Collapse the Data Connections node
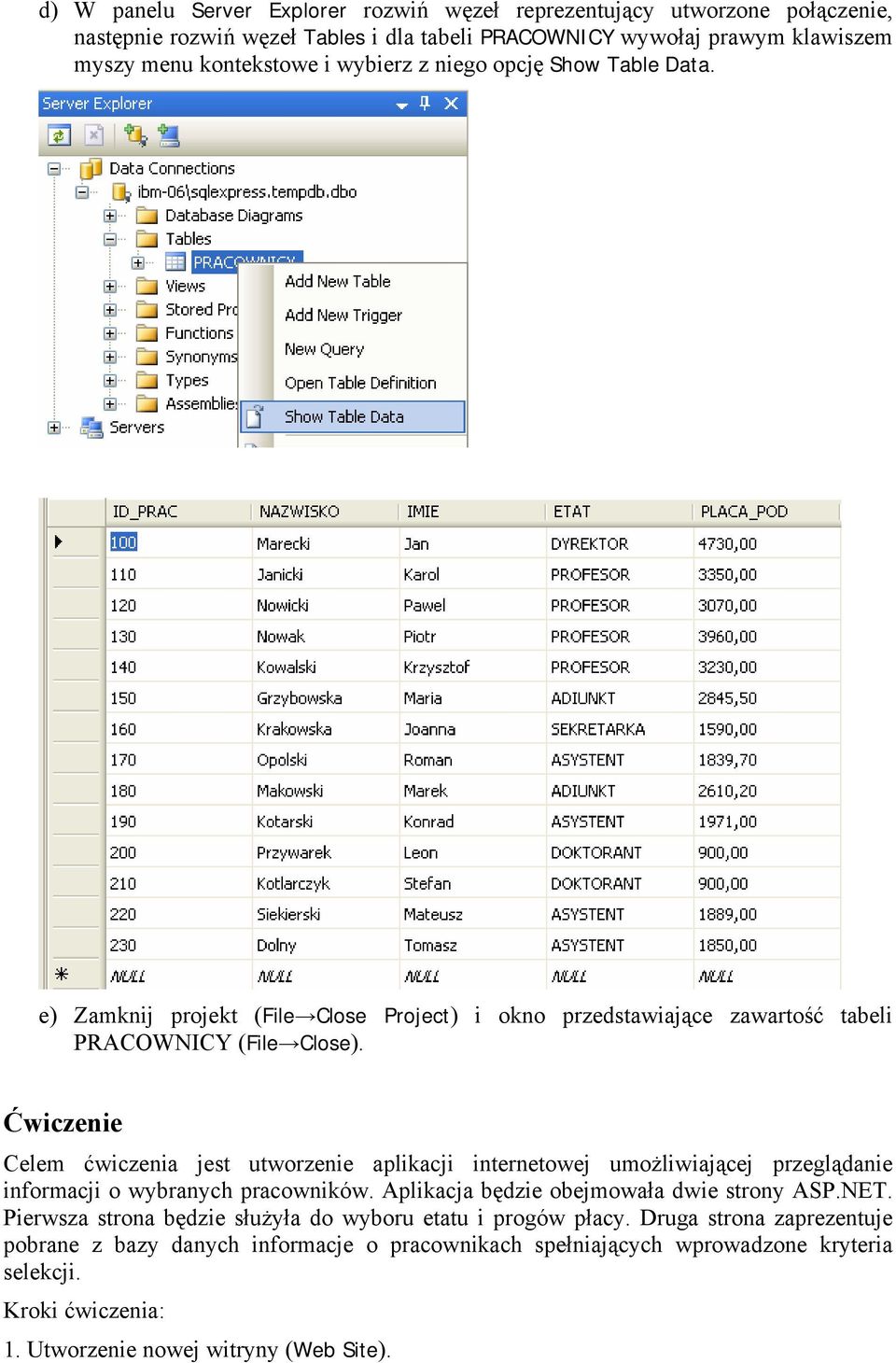This screenshot has height=1363, width=896. click(54, 169)
